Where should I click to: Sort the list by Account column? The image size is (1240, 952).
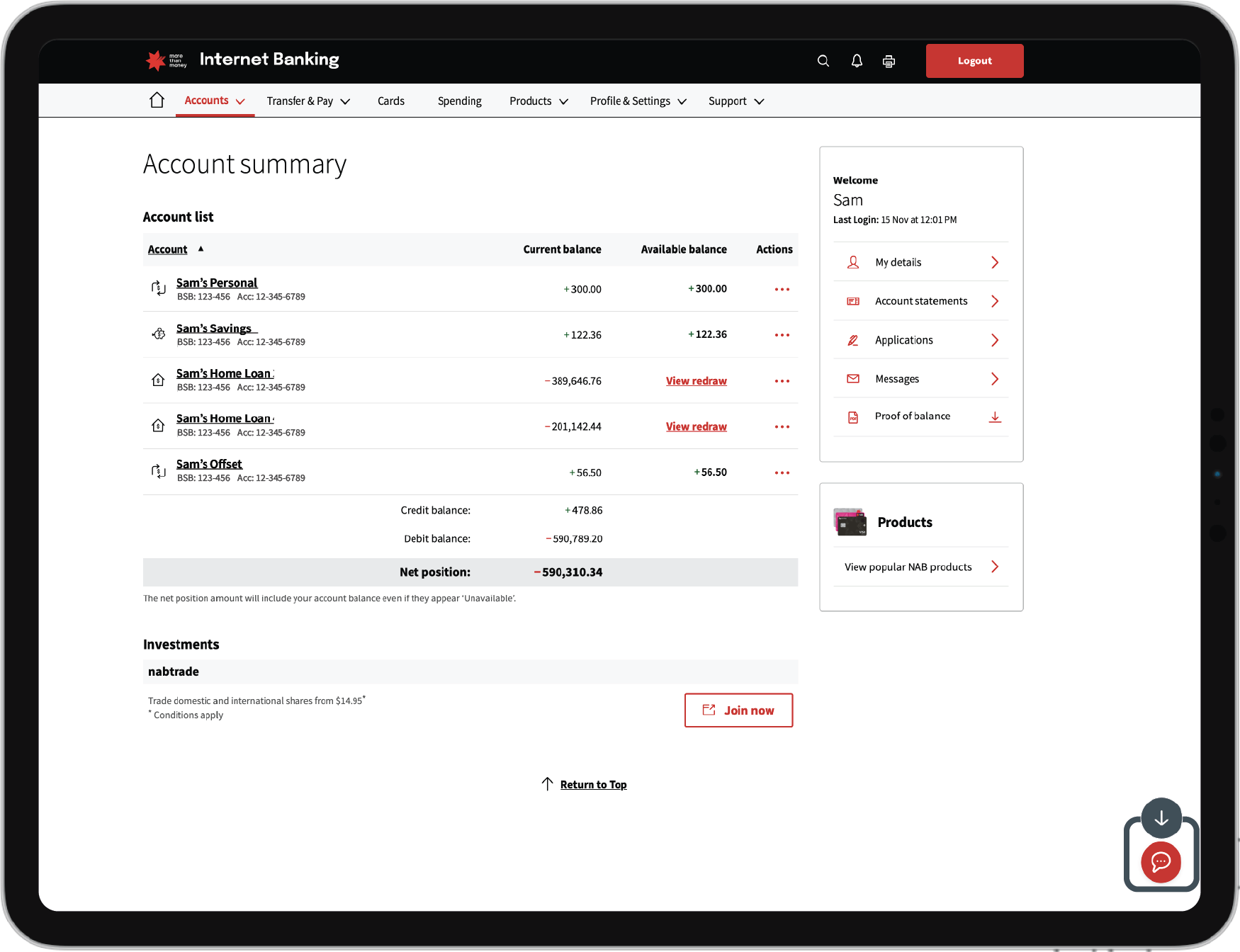click(168, 249)
